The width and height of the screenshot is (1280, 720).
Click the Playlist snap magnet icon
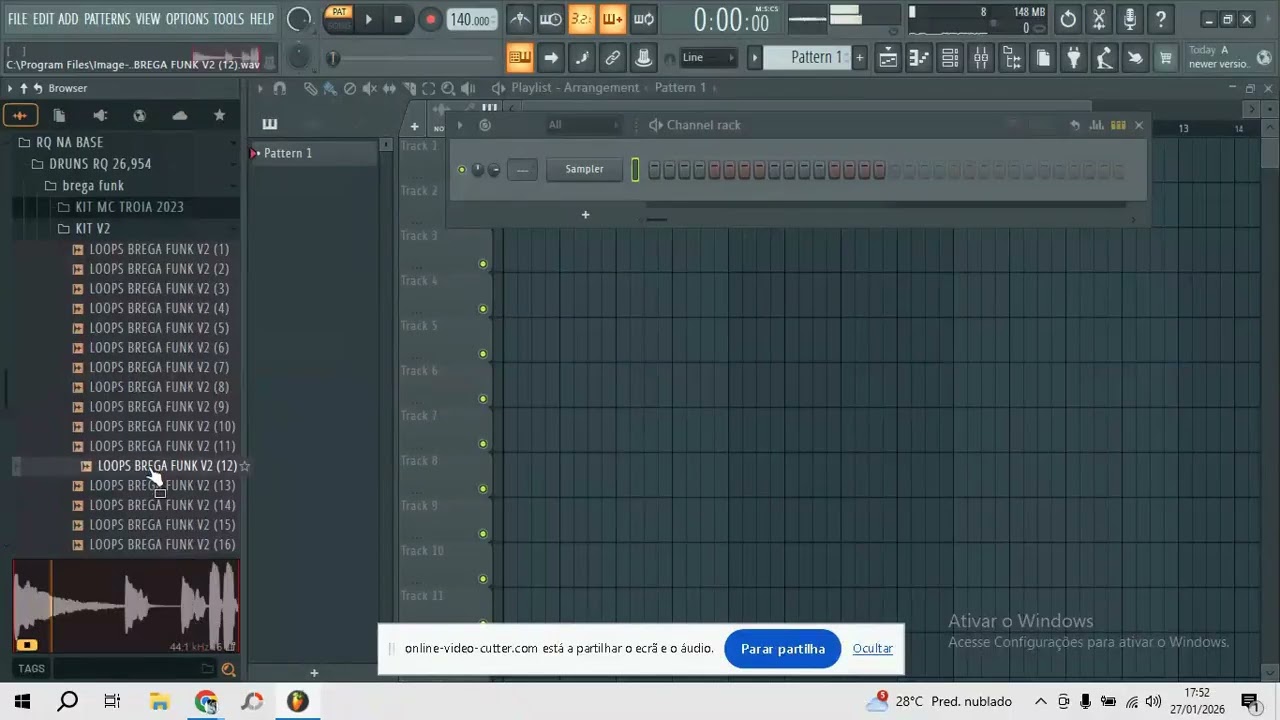pos(280,89)
